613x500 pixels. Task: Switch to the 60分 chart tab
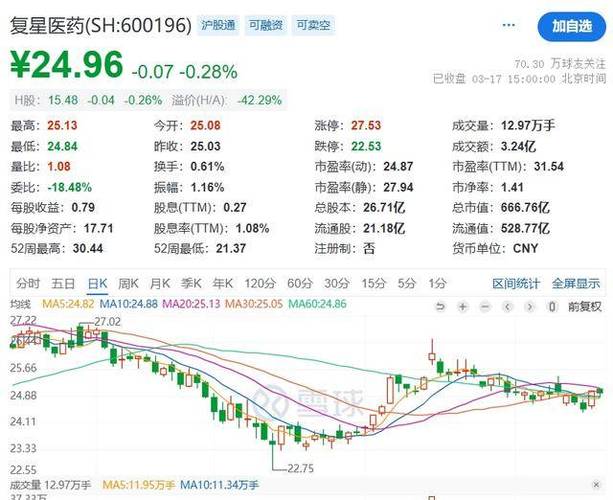pyautogui.click(x=300, y=283)
